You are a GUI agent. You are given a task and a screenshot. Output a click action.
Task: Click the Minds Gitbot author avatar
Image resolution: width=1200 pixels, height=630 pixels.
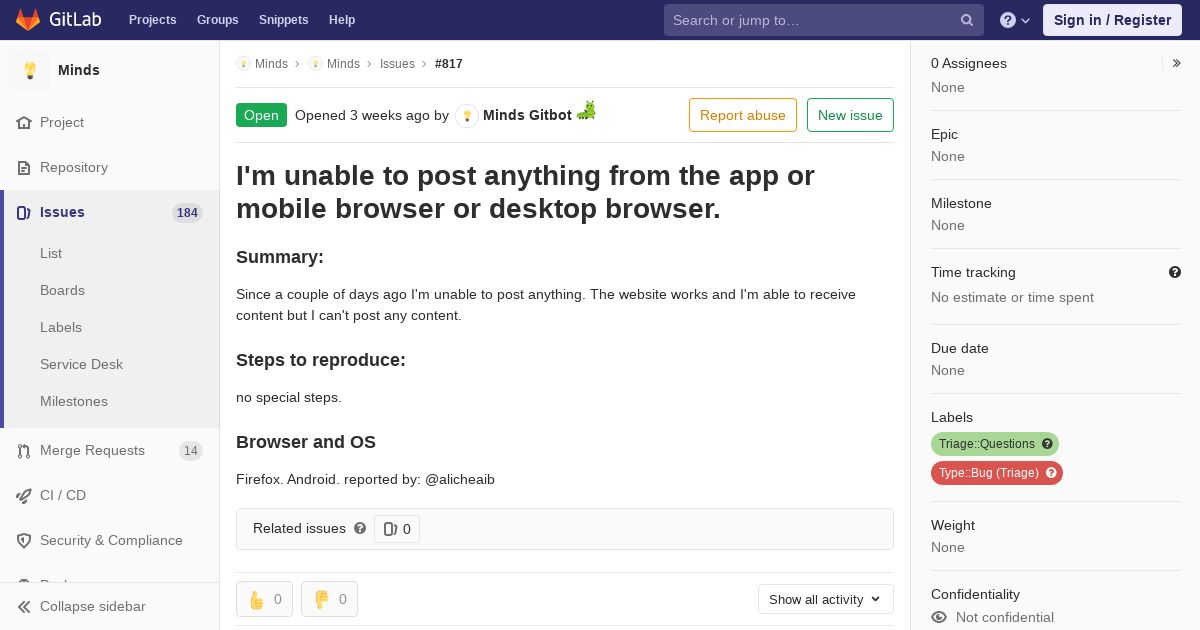pyautogui.click(x=467, y=115)
